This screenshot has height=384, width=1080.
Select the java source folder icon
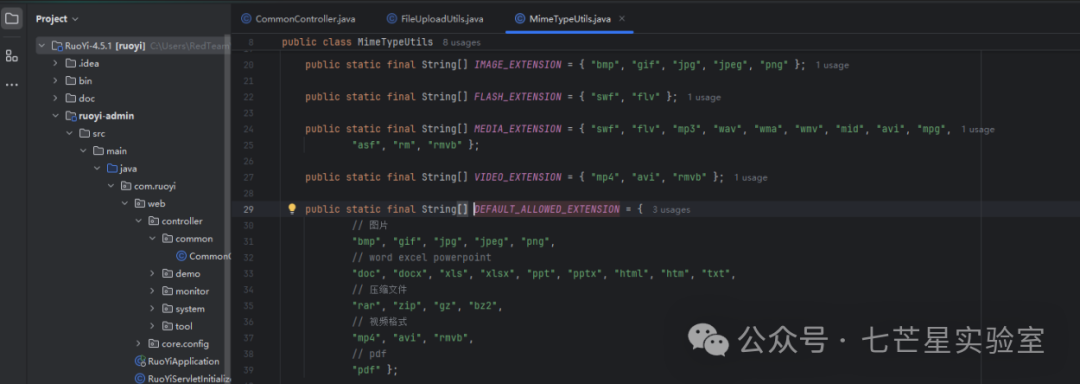click(x=112, y=169)
